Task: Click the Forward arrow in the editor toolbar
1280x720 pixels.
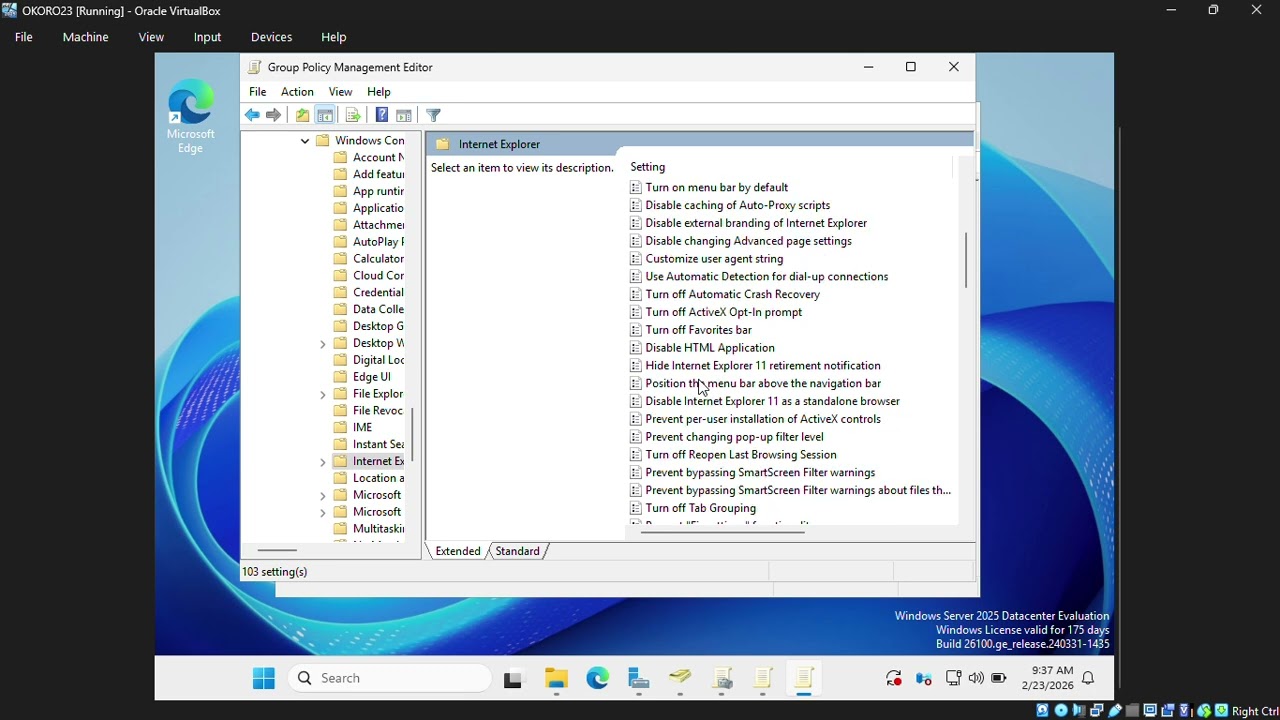Action: pyautogui.click(x=273, y=115)
